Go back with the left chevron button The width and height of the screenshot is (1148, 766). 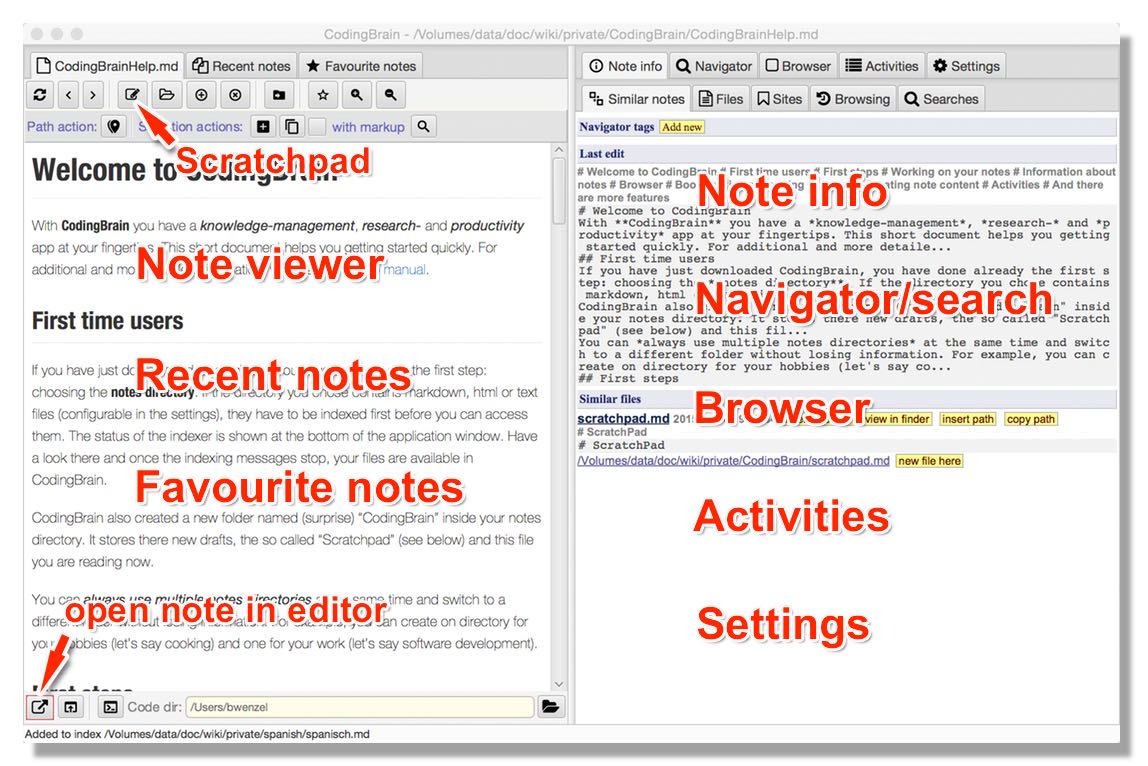(x=69, y=95)
